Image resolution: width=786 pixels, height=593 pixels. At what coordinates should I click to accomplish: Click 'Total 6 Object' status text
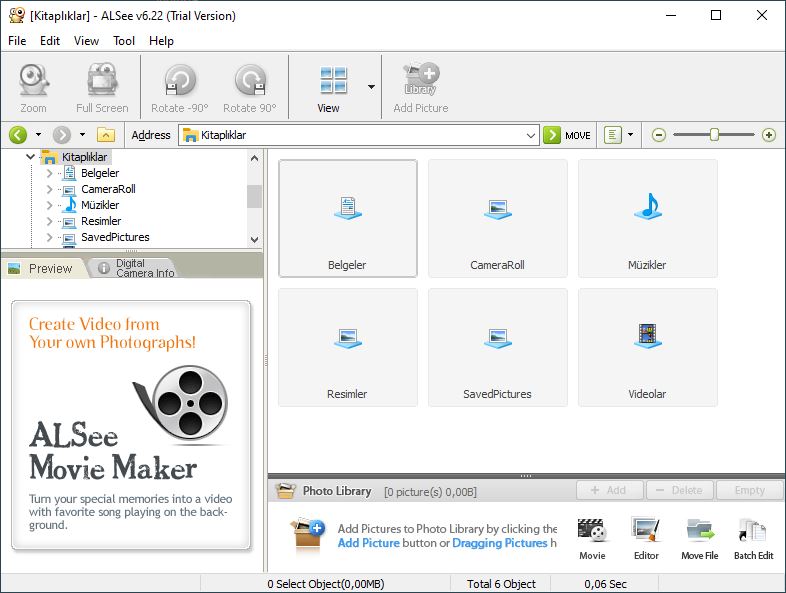point(501,584)
